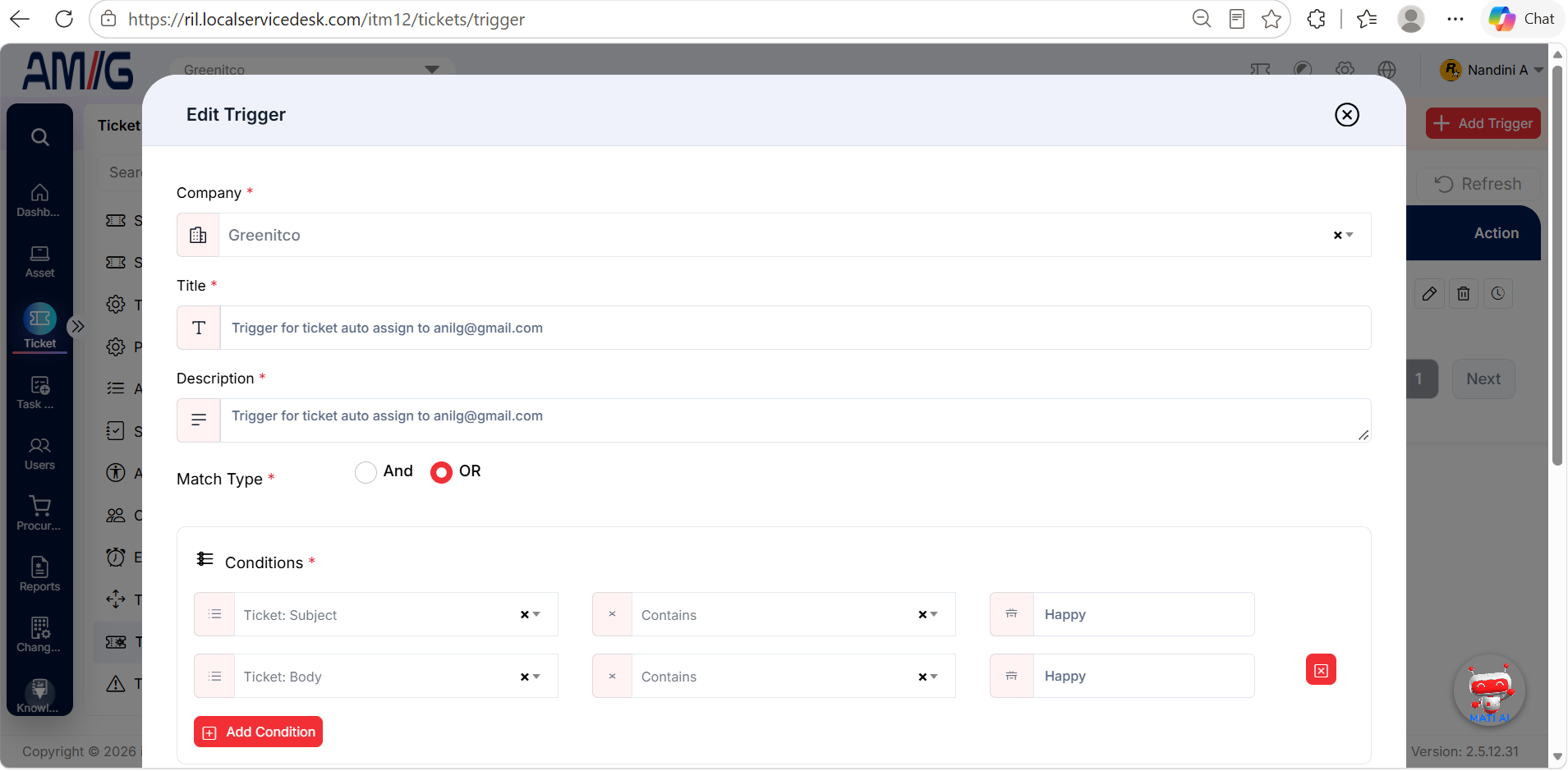Edit the Description text area

[x=795, y=420]
